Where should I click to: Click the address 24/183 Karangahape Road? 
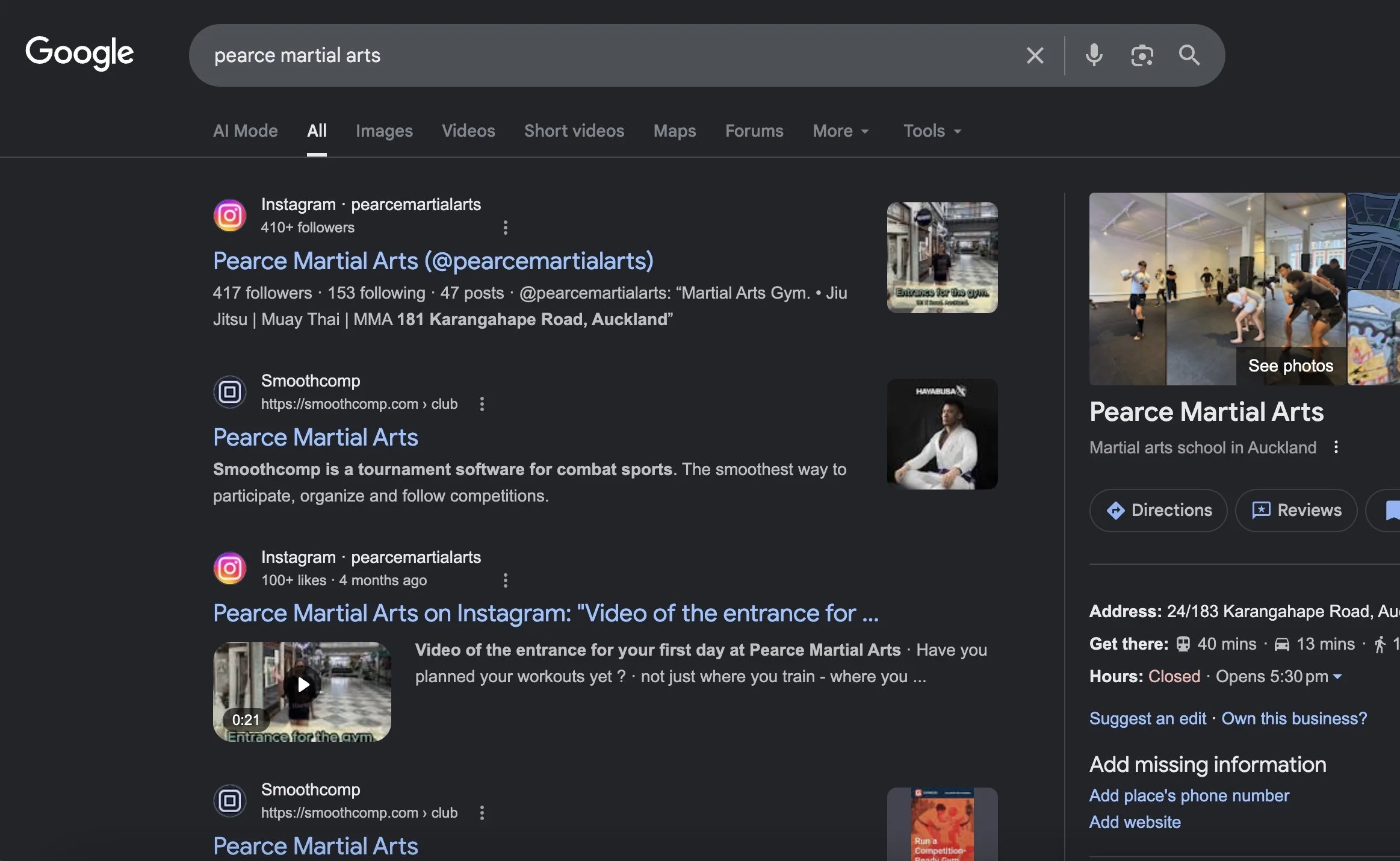[1283, 611]
